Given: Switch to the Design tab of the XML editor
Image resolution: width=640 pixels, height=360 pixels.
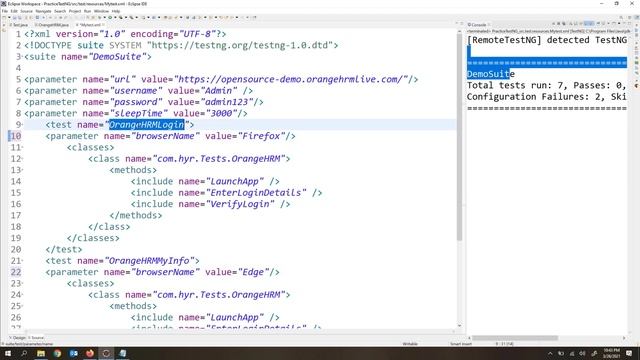Looking at the screenshot, I should pyautogui.click(x=18, y=338).
